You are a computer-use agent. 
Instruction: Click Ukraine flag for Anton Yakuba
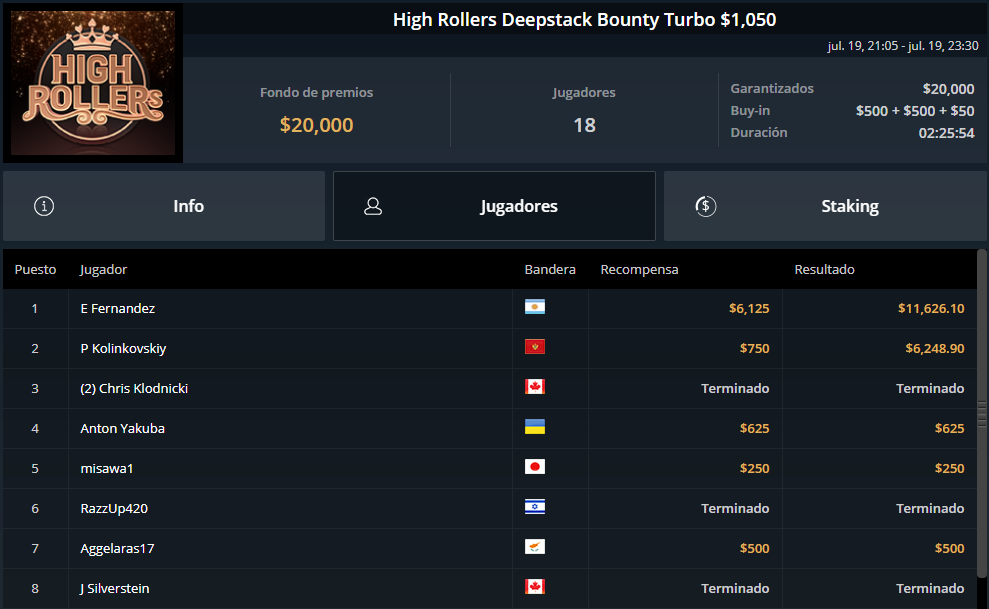coord(535,427)
